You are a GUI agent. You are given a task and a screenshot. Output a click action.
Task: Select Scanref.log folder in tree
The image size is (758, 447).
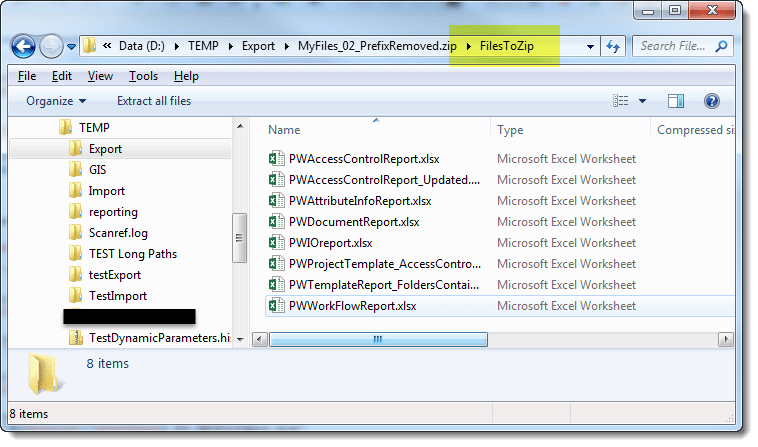click(118, 233)
